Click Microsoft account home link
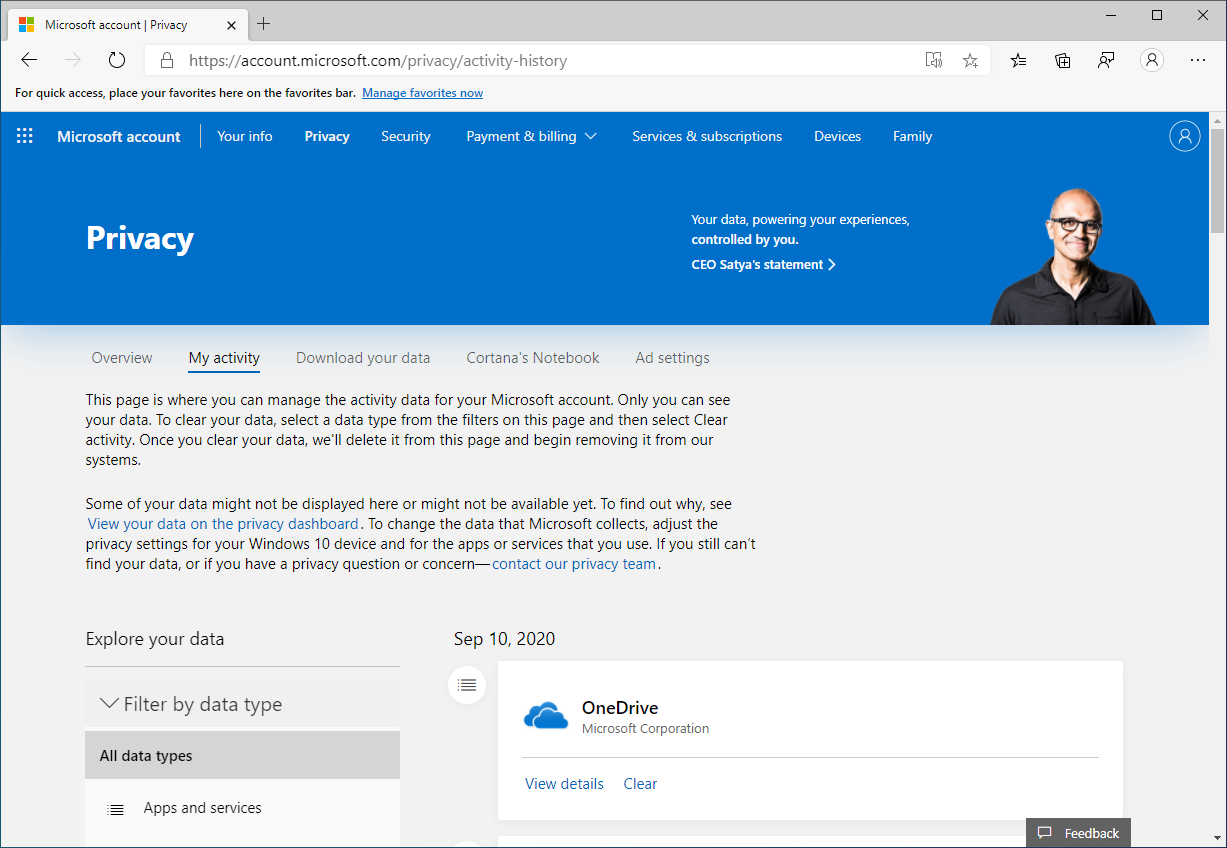The height and width of the screenshot is (848, 1227). (x=119, y=137)
